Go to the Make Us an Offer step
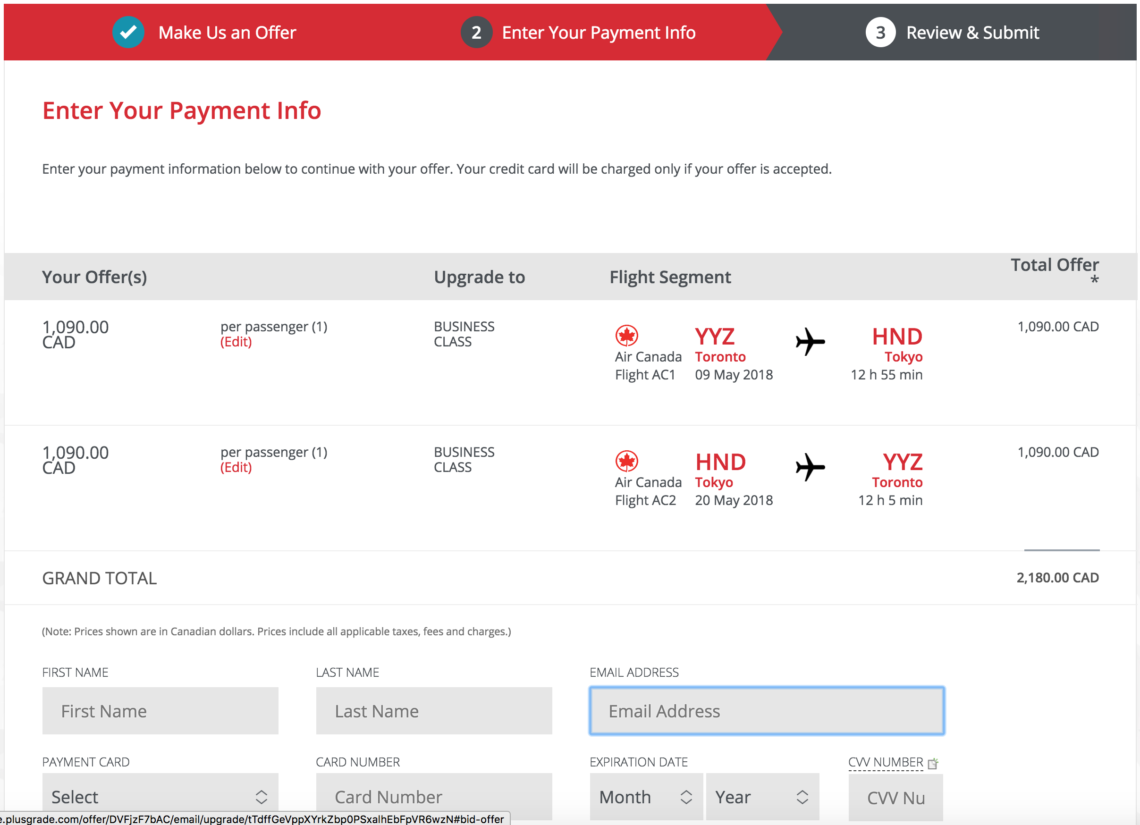1140x825 pixels. coord(227,33)
